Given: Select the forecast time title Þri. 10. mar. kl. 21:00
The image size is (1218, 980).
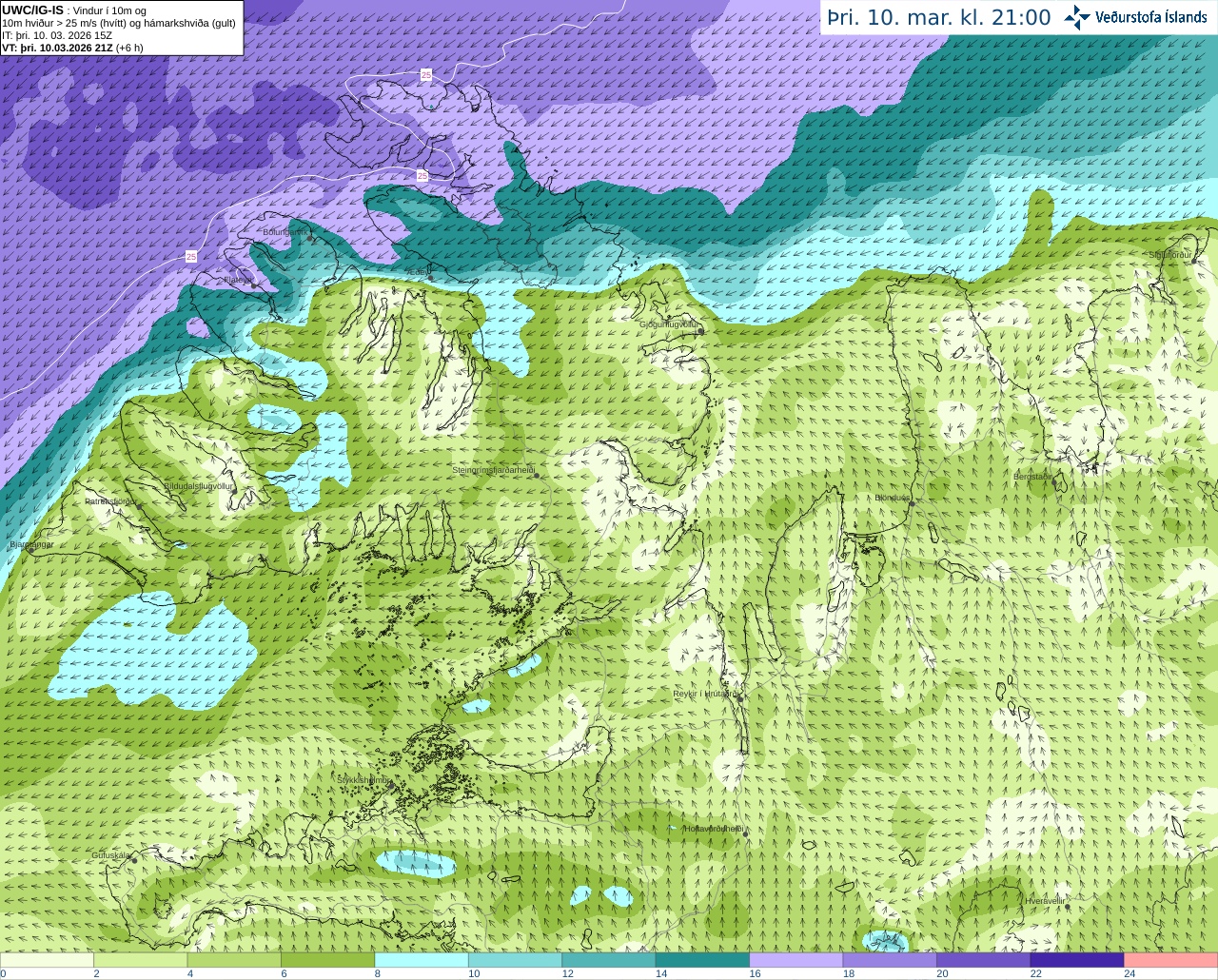Looking at the screenshot, I should tap(939, 17).
